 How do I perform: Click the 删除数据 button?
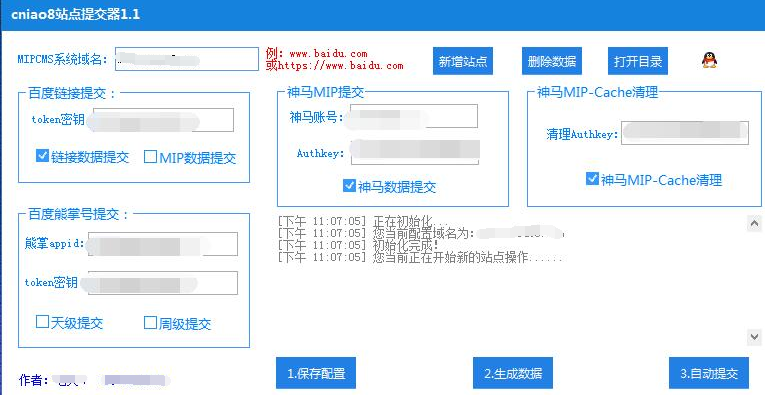click(x=552, y=61)
